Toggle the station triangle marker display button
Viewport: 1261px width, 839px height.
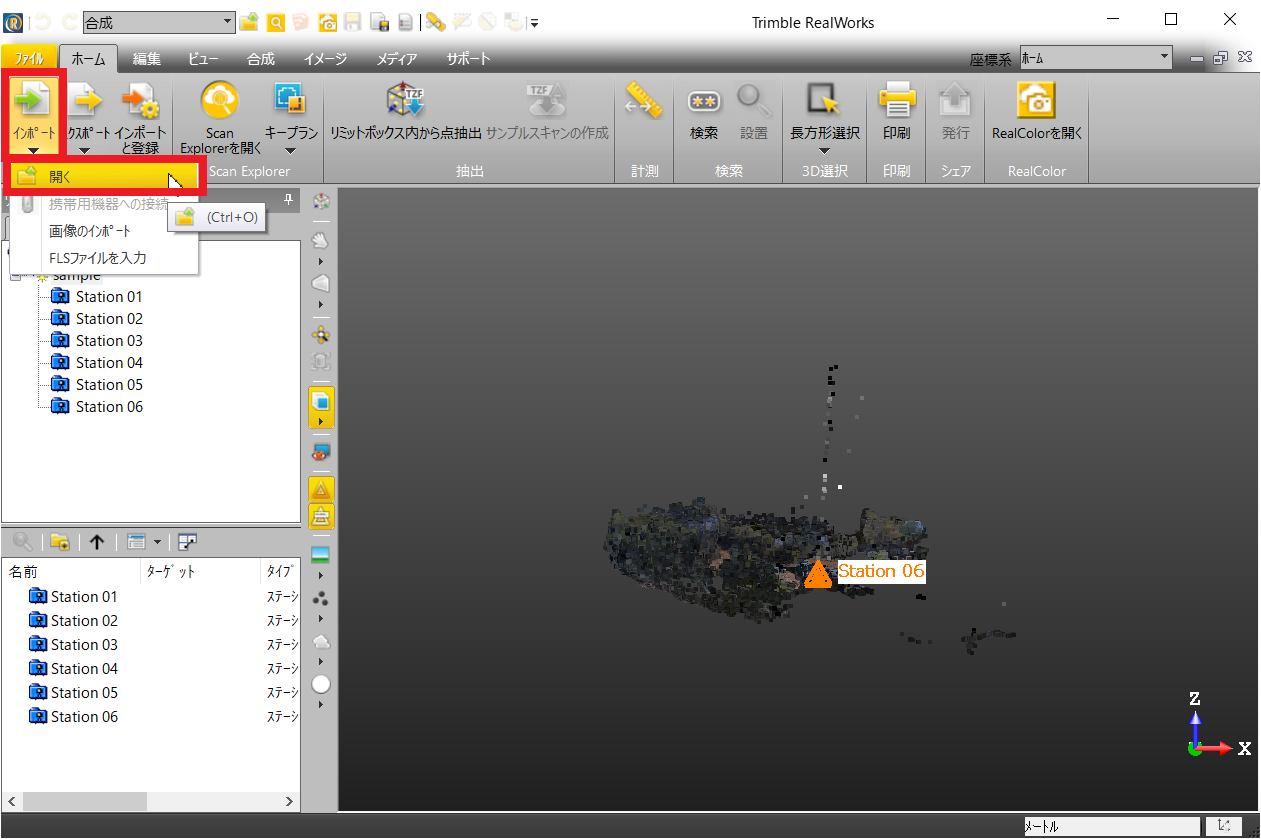tap(321, 490)
